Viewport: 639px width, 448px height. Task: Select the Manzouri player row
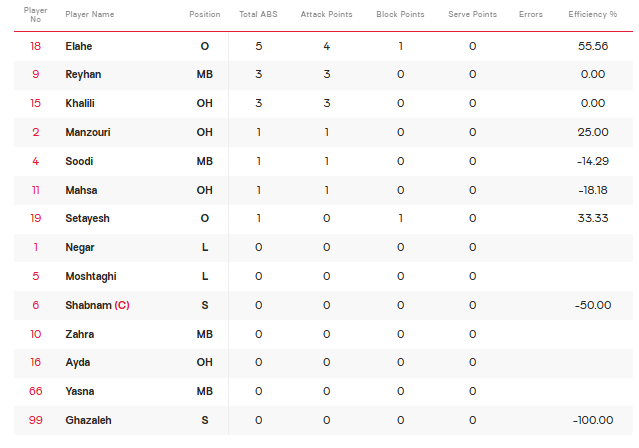(x=323, y=132)
